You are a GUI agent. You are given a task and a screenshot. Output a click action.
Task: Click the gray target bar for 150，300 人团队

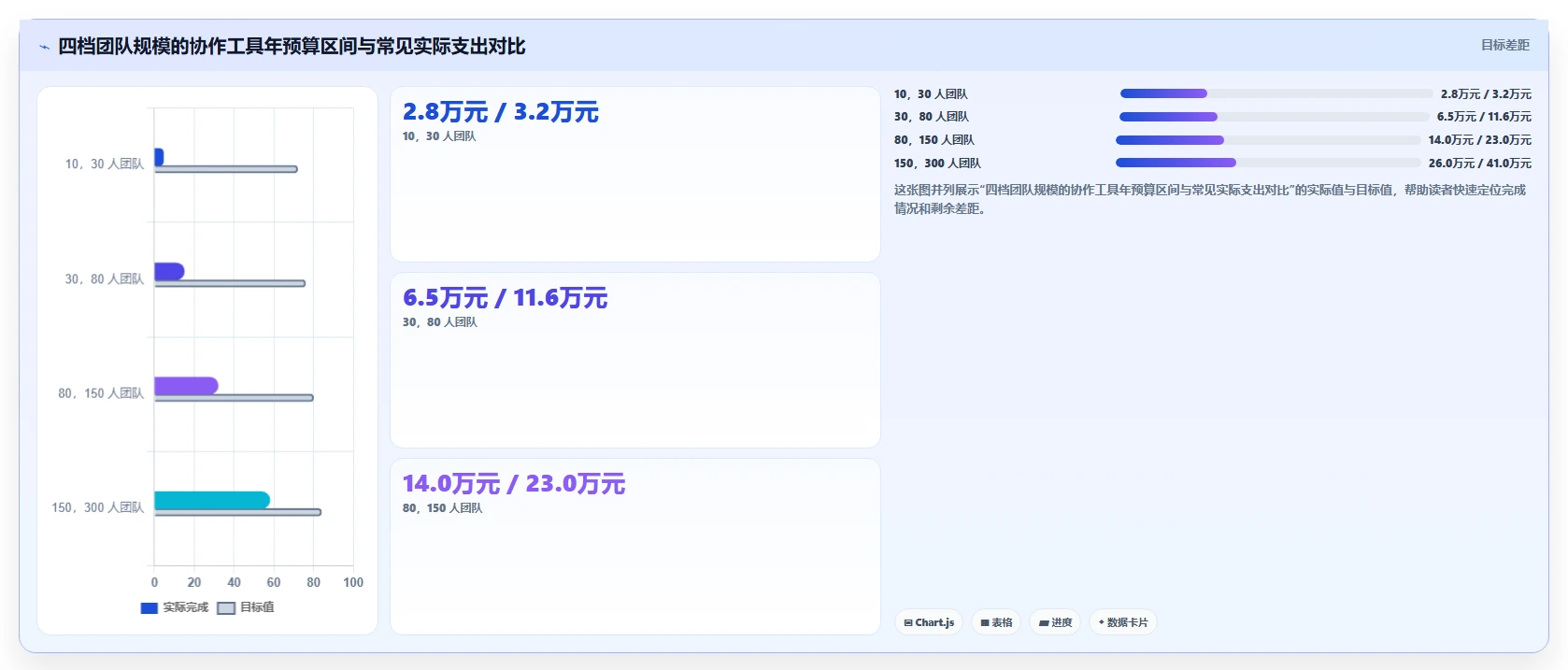click(x=237, y=512)
